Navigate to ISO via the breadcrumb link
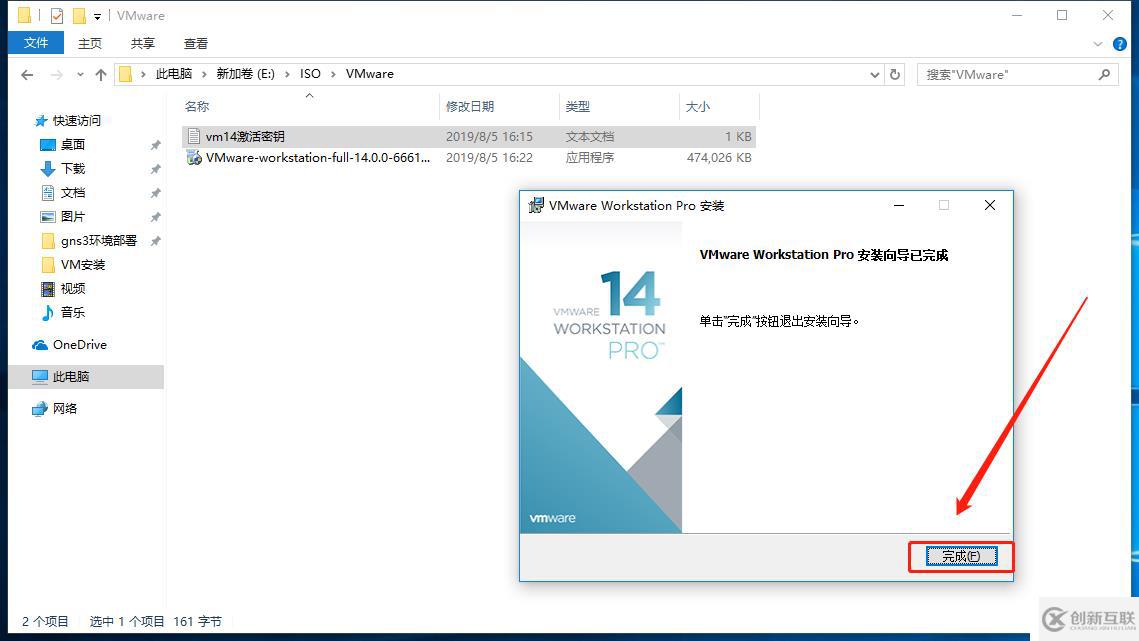This screenshot has height=641, width=1139. (x=310, y=73)
